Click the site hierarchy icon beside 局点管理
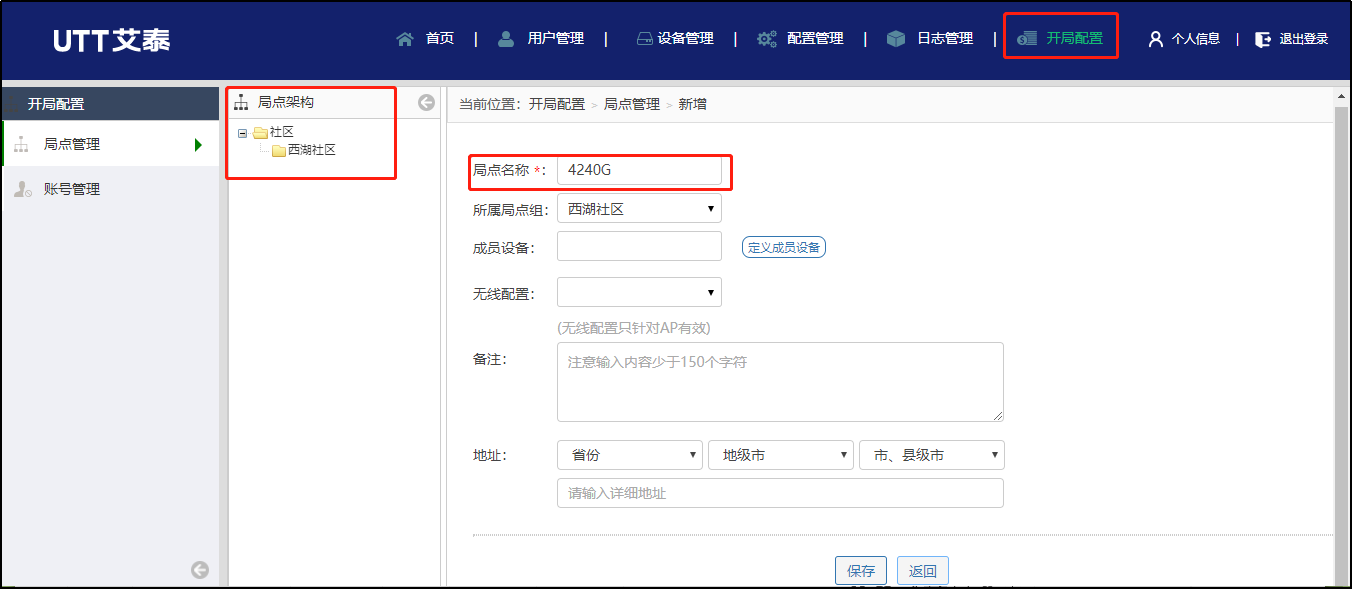The height and width of the screenshot is (590, 1353). [x=22, y=144]
